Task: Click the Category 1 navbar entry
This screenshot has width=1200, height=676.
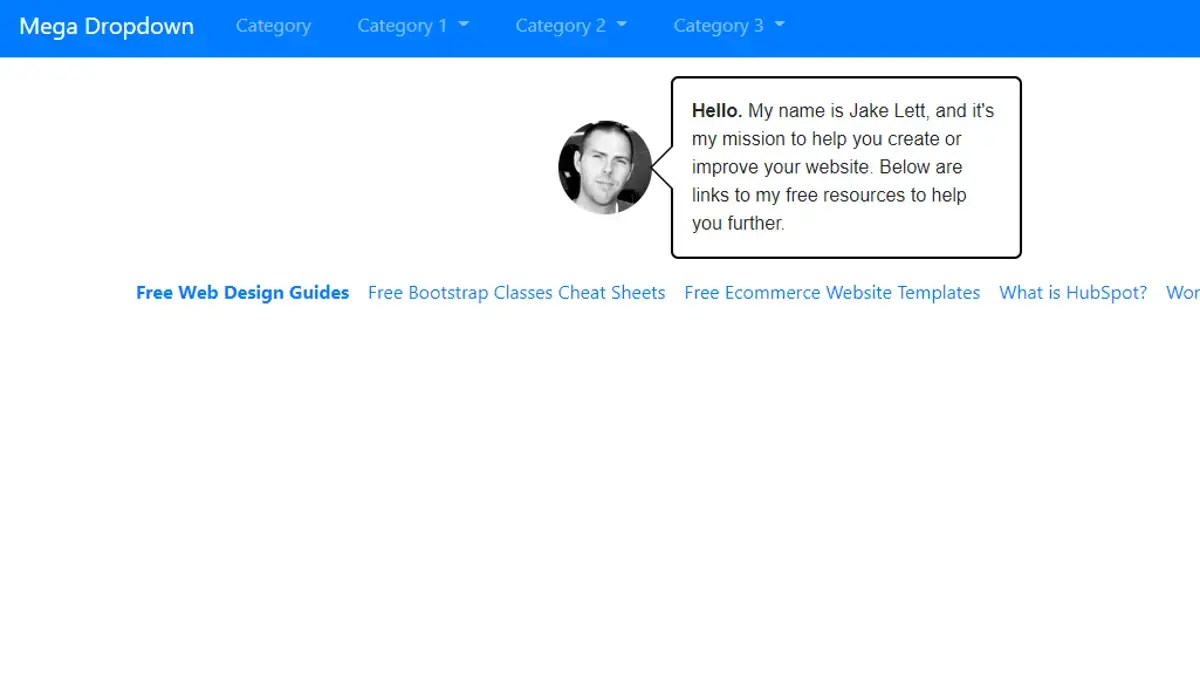Action: [405, 26]
